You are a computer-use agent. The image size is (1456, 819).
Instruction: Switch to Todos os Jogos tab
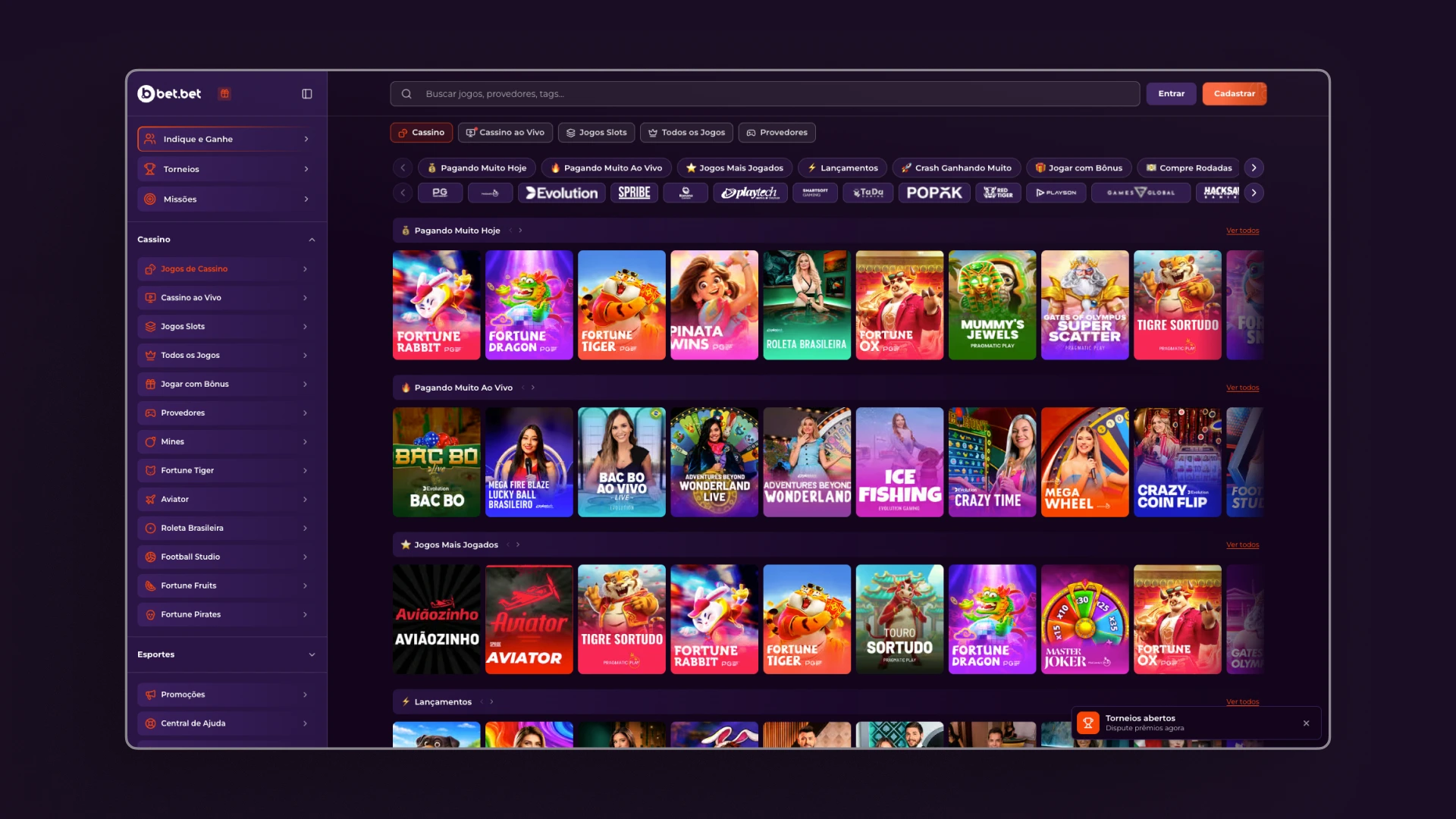[x=686, y=133]
